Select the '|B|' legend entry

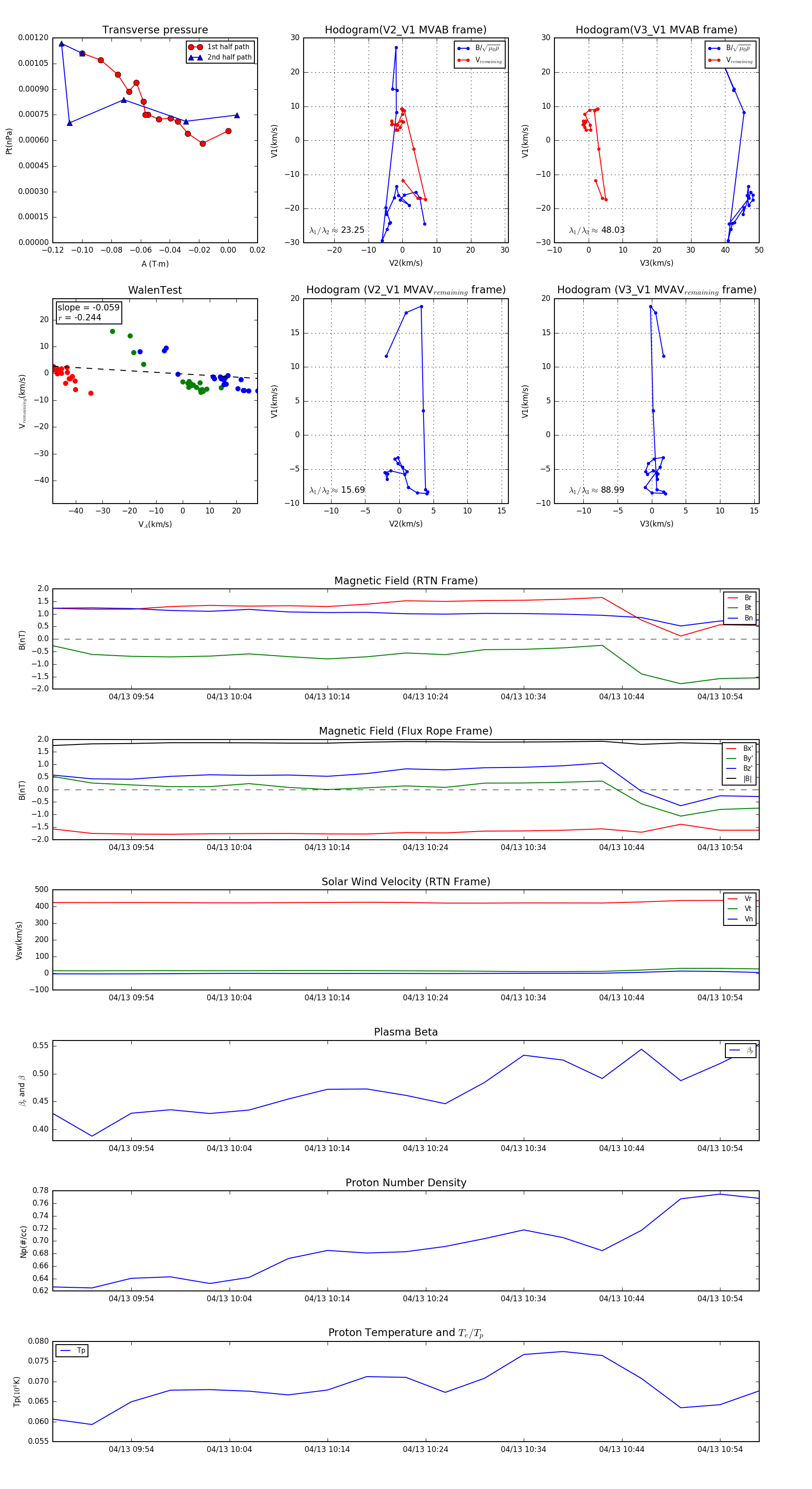(x=740, y=779)
